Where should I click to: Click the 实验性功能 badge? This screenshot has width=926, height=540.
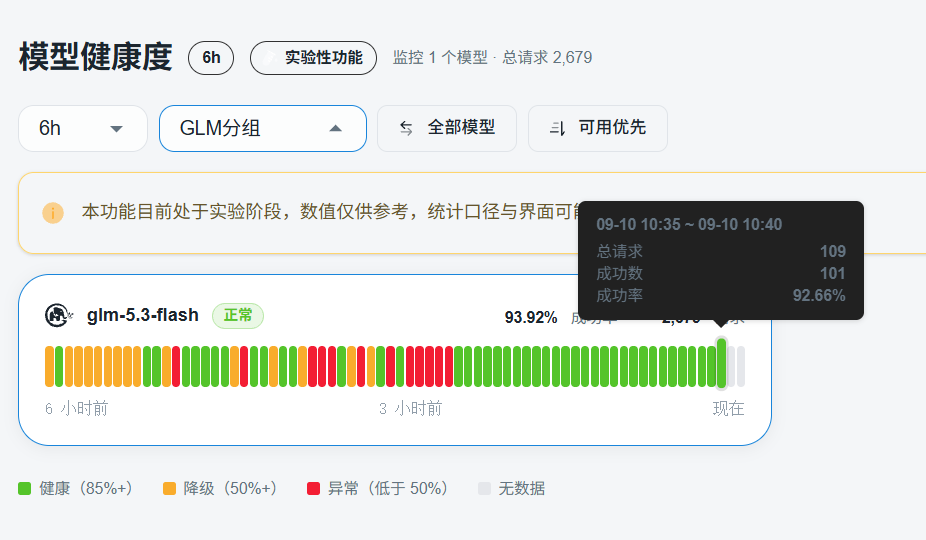click(313, 58)
